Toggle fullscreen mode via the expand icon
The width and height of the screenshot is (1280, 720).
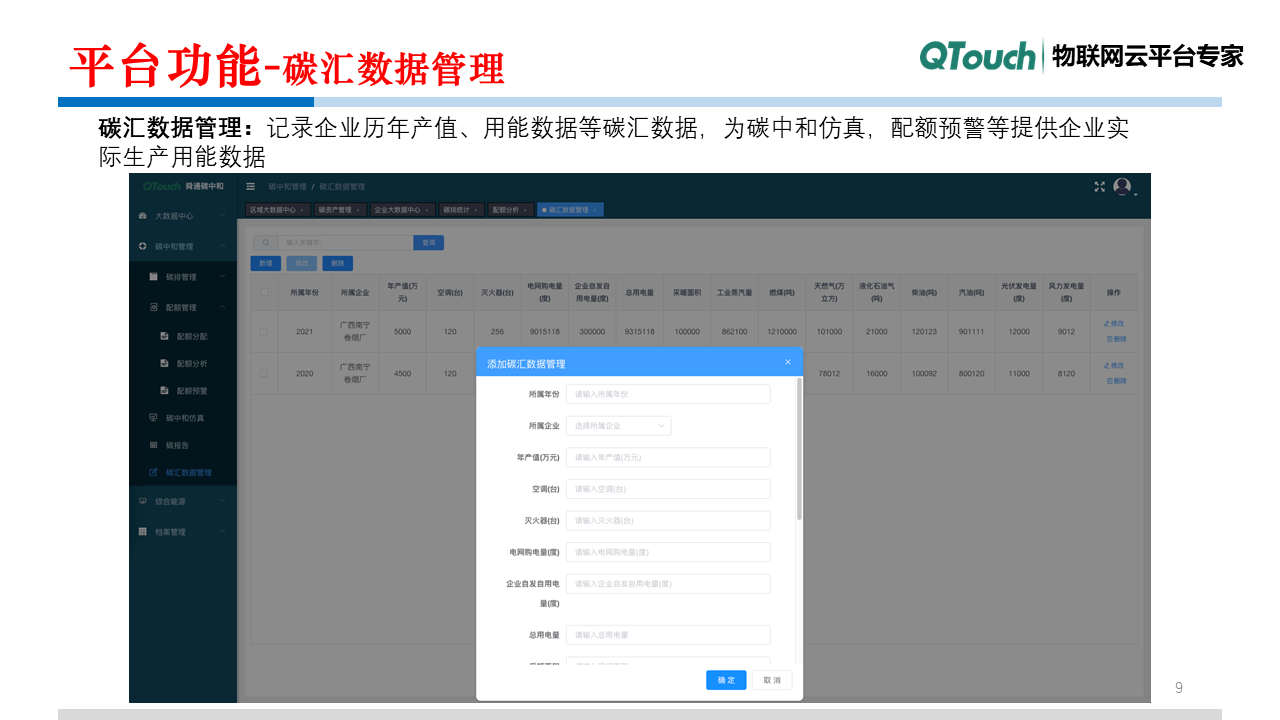click(1098, 186)
